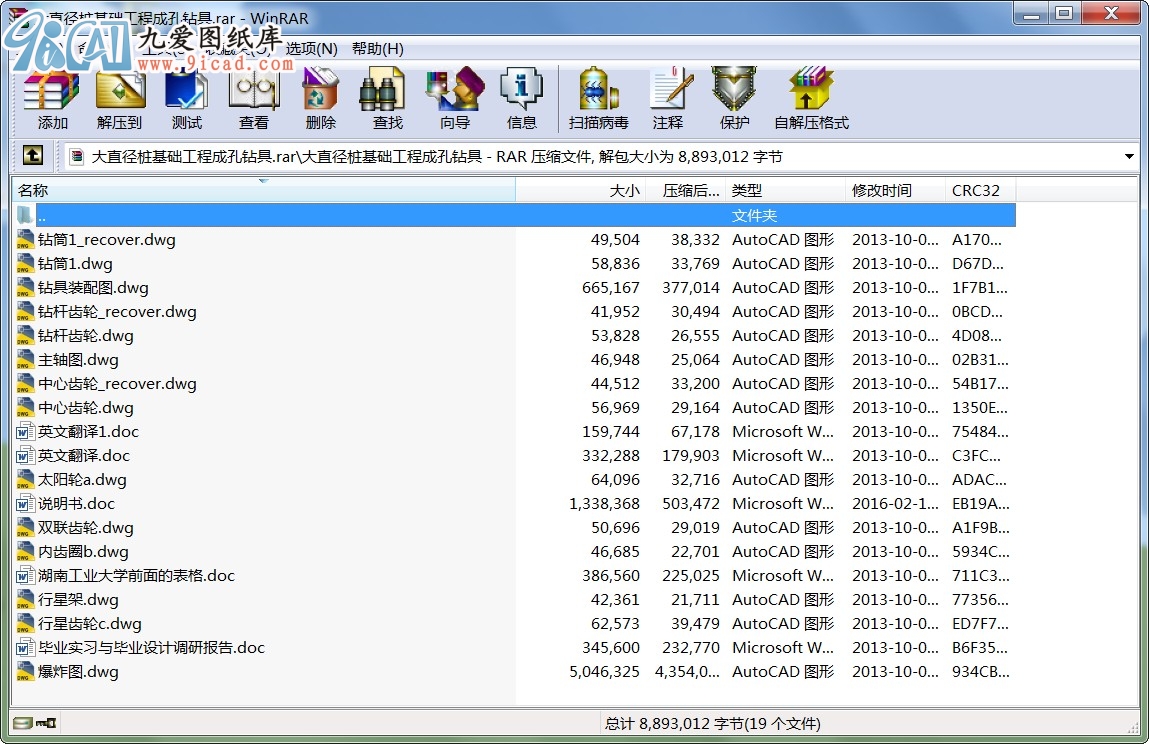The width and height of the screenshot is (1149, 744).
Task: Sort by Name (名称) column header
Action: click(x=264, y=191)
